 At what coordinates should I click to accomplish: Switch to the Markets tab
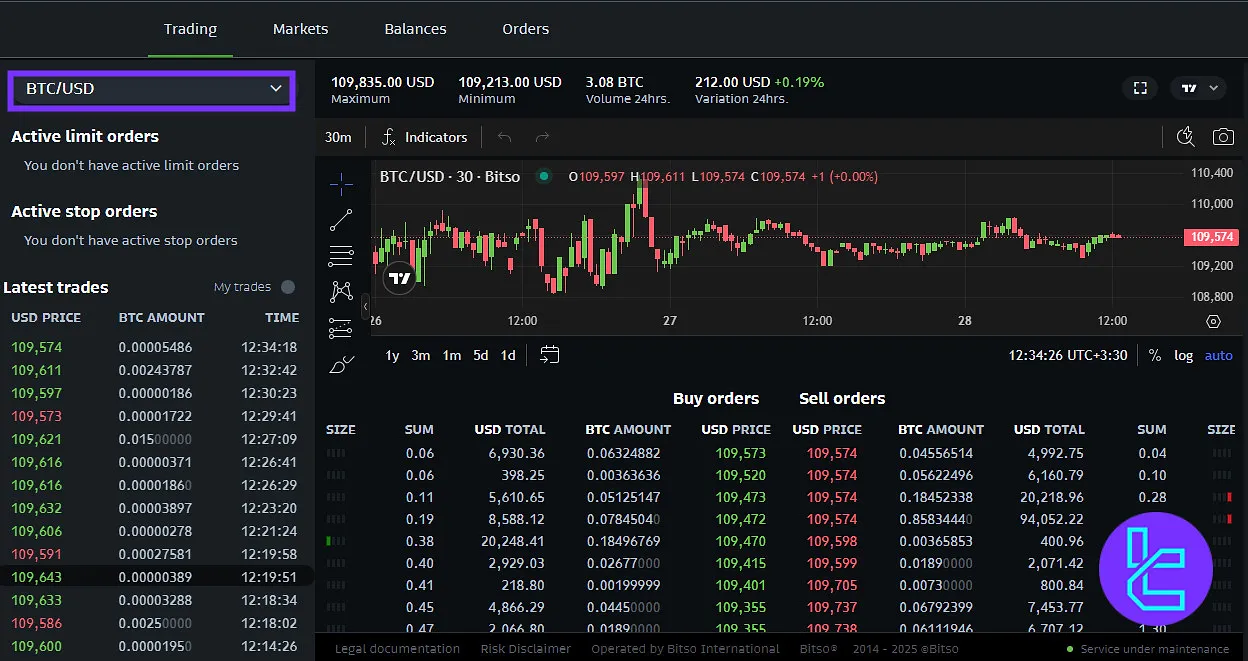(300, 29)
